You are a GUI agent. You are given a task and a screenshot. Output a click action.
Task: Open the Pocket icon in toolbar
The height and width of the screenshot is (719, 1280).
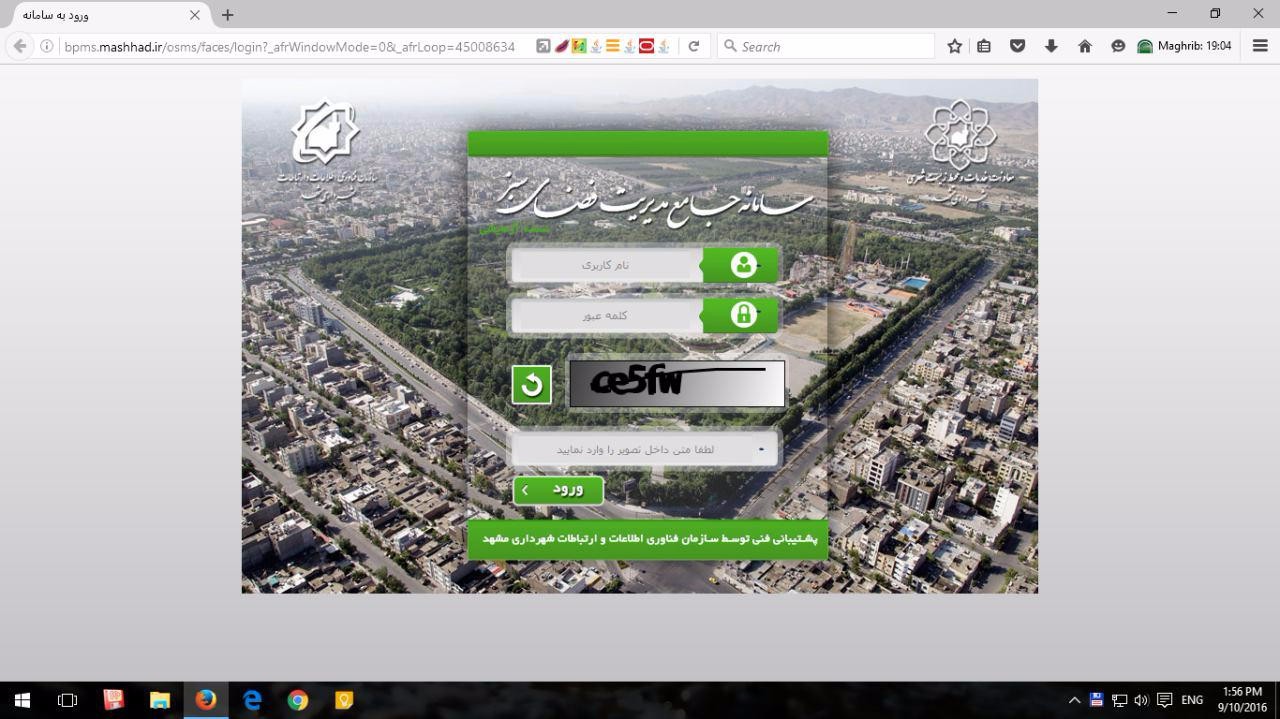[1017, 46]
